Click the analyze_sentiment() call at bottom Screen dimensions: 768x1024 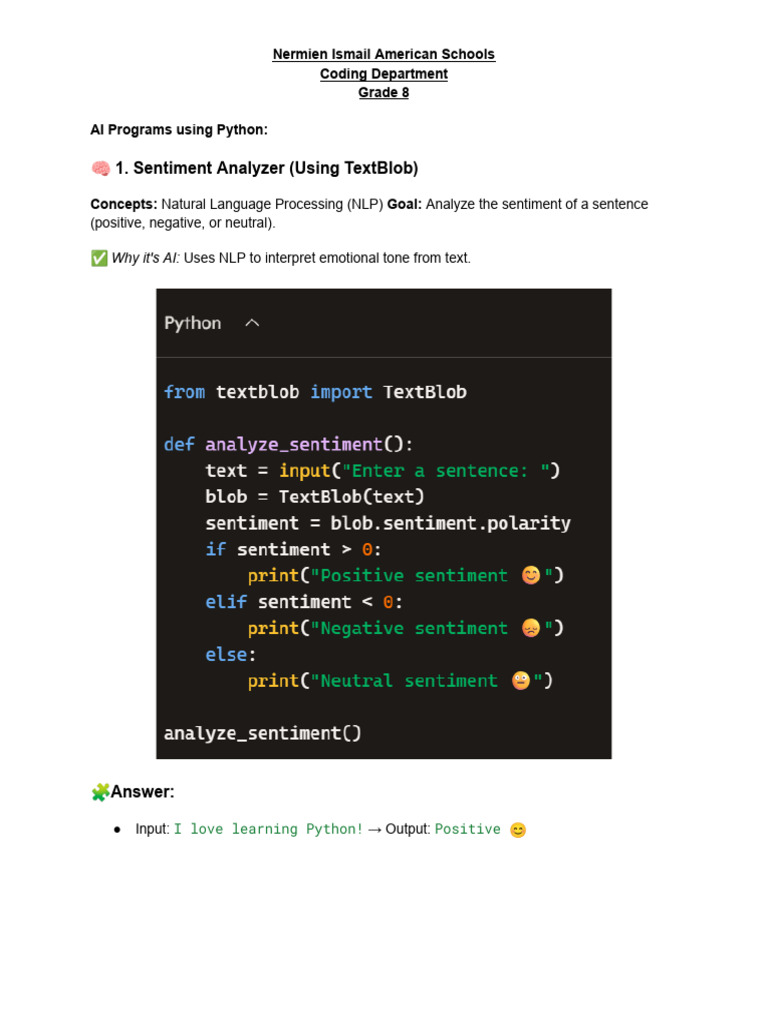click(263, 733)
